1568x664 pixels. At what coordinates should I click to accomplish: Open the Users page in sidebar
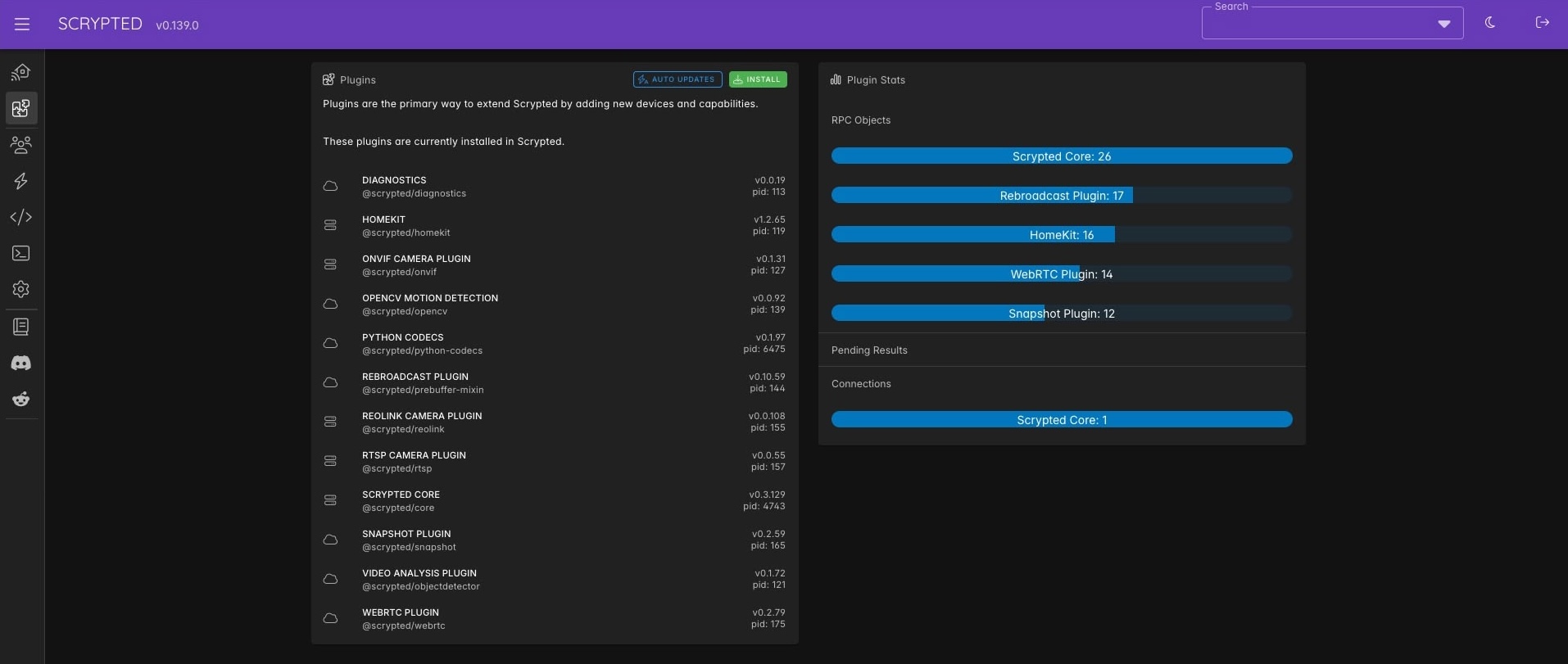coord(21,145)
